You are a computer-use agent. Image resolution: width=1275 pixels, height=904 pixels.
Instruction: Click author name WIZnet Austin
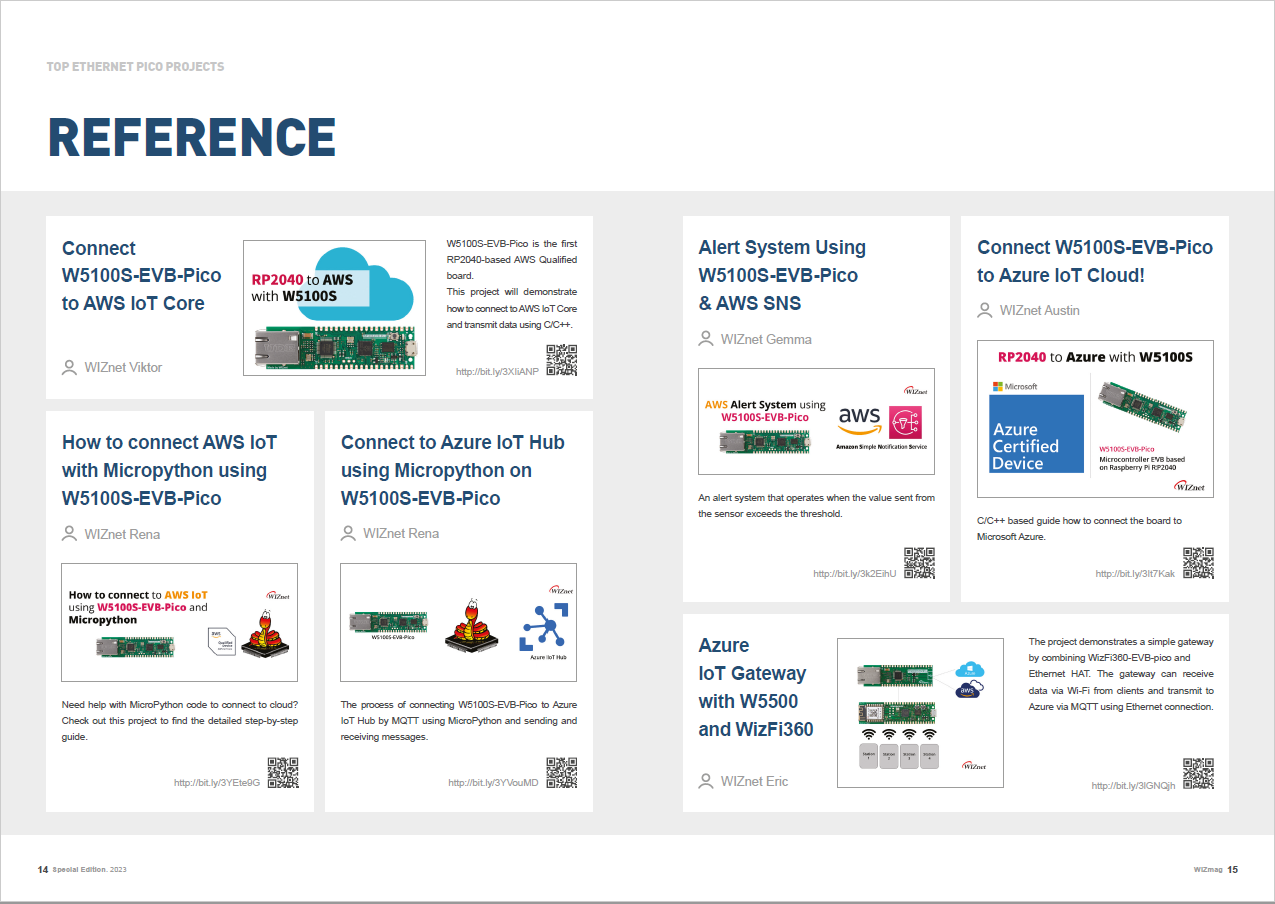coord(1040,310)
